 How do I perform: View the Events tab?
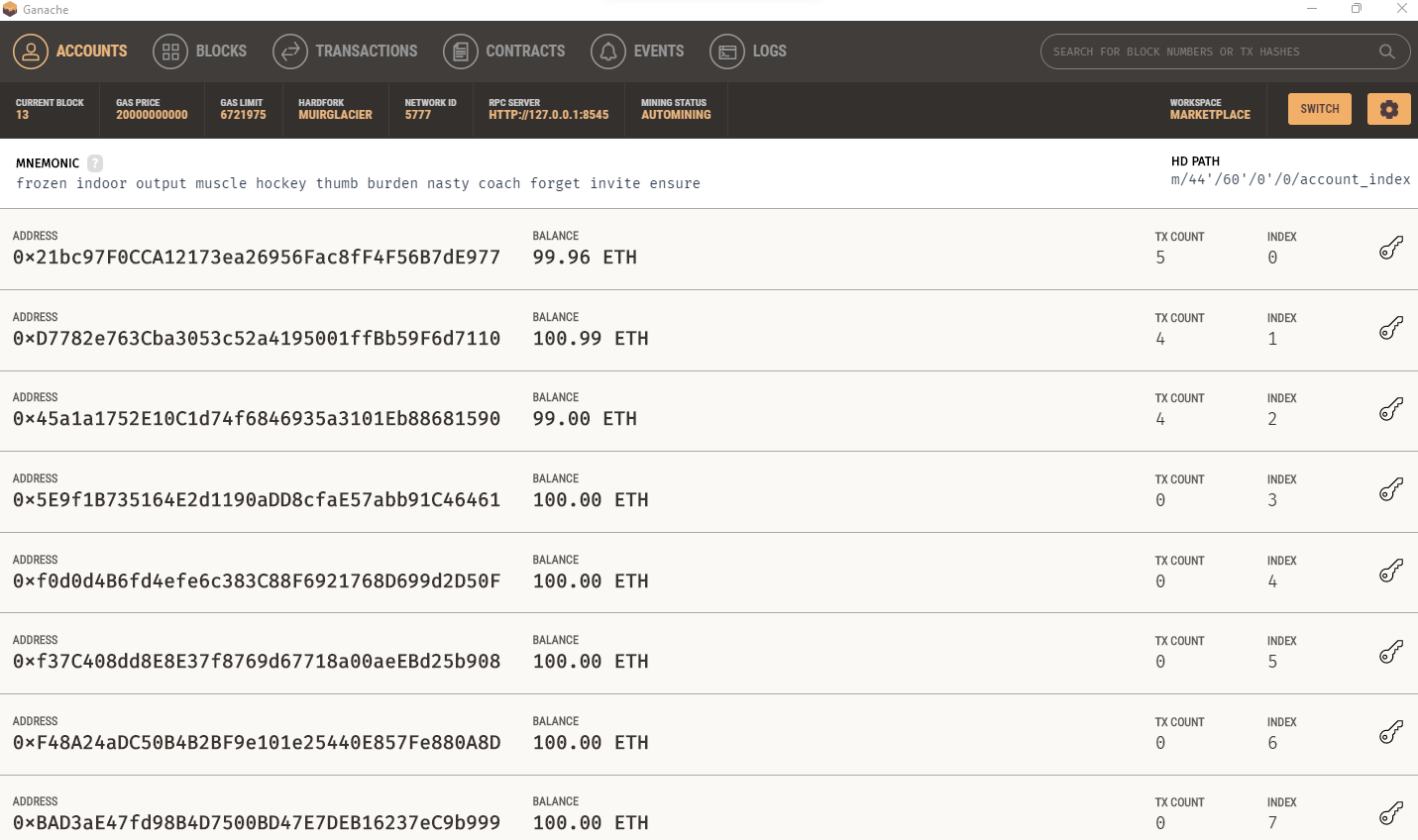click(637, 52)
